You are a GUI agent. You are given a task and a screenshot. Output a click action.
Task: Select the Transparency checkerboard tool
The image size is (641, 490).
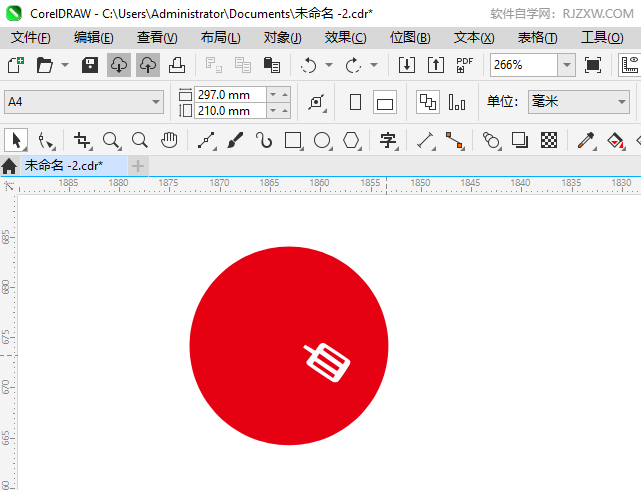(x=549, y=141)
